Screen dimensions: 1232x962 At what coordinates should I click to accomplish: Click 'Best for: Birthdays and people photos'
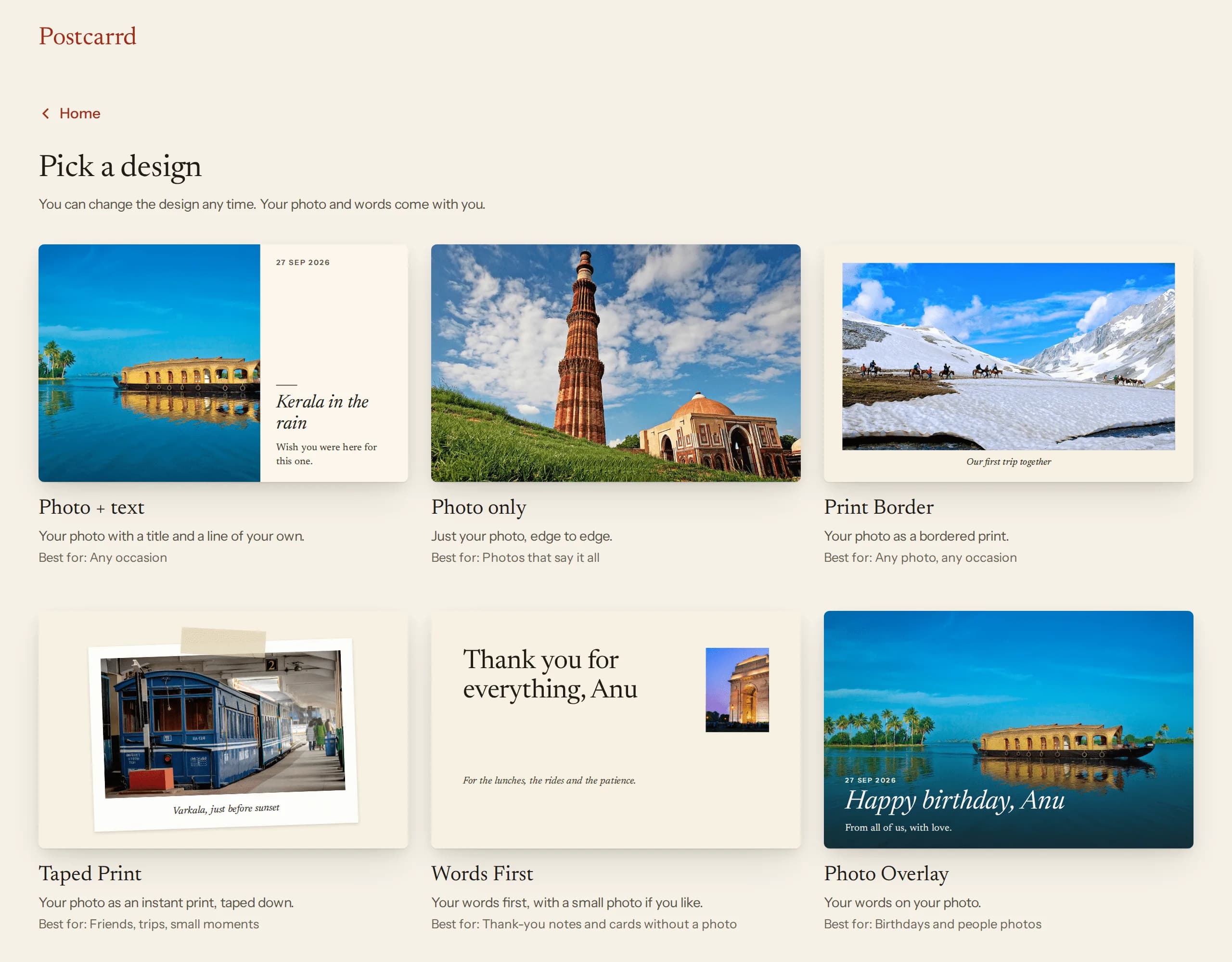point(933,924)
